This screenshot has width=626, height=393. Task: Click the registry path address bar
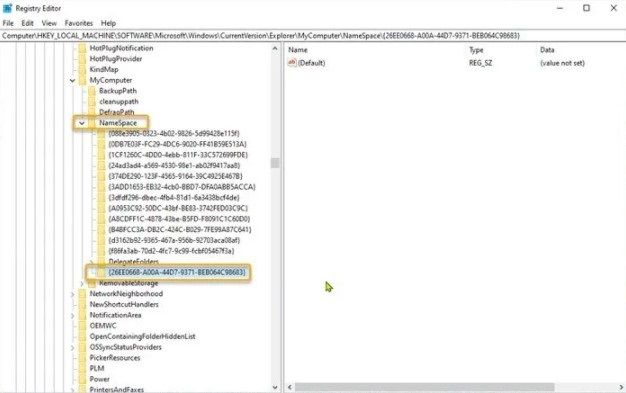[x=313, y=36]
